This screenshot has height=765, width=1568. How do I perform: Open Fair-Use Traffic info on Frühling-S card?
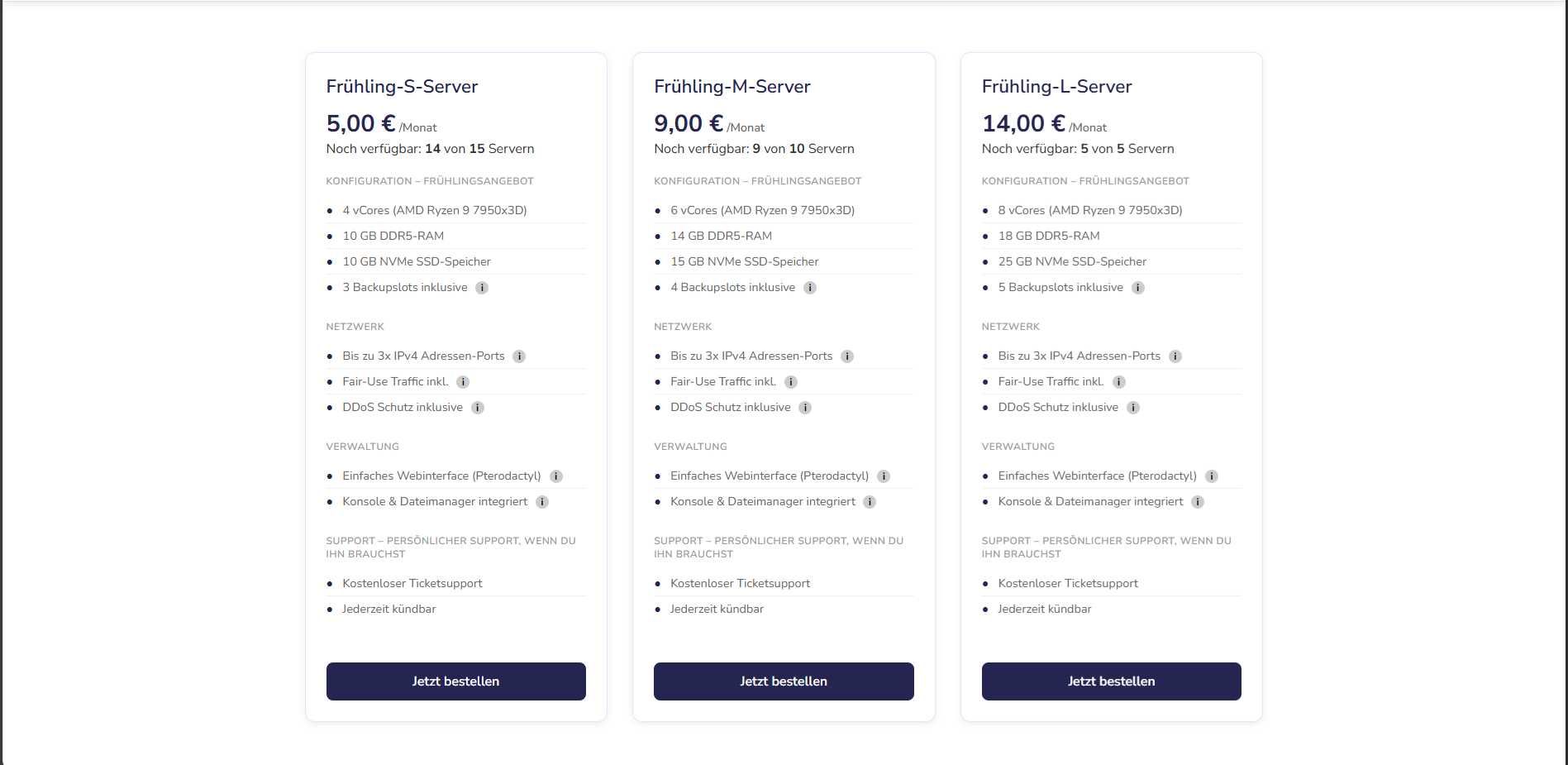pyautogui.click(x=463, y=381)
